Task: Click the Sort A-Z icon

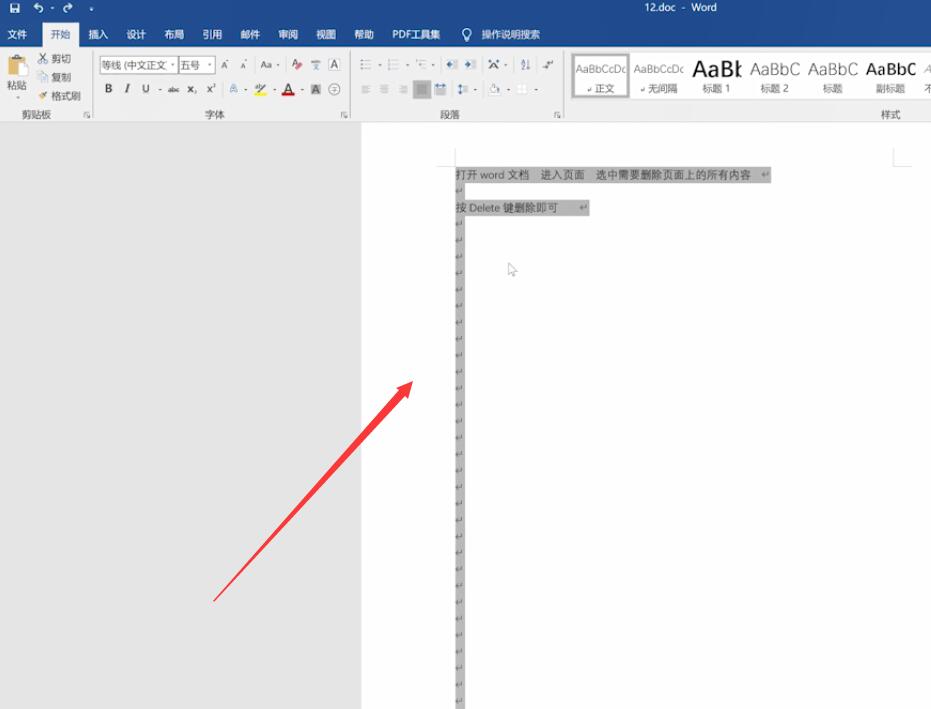Action: click(x=525, y=64)
